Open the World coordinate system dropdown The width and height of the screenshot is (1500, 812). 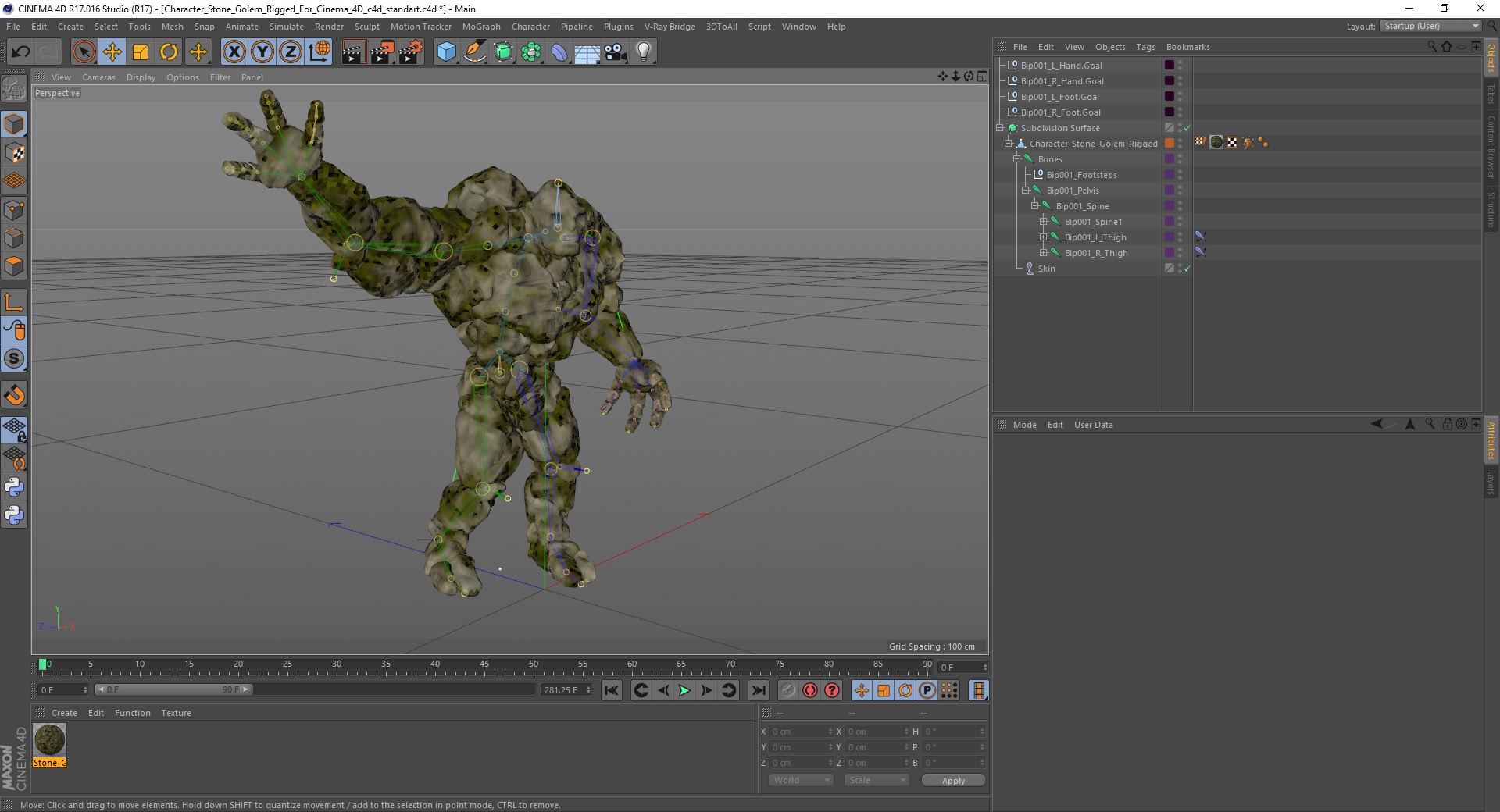pos(801,780)
